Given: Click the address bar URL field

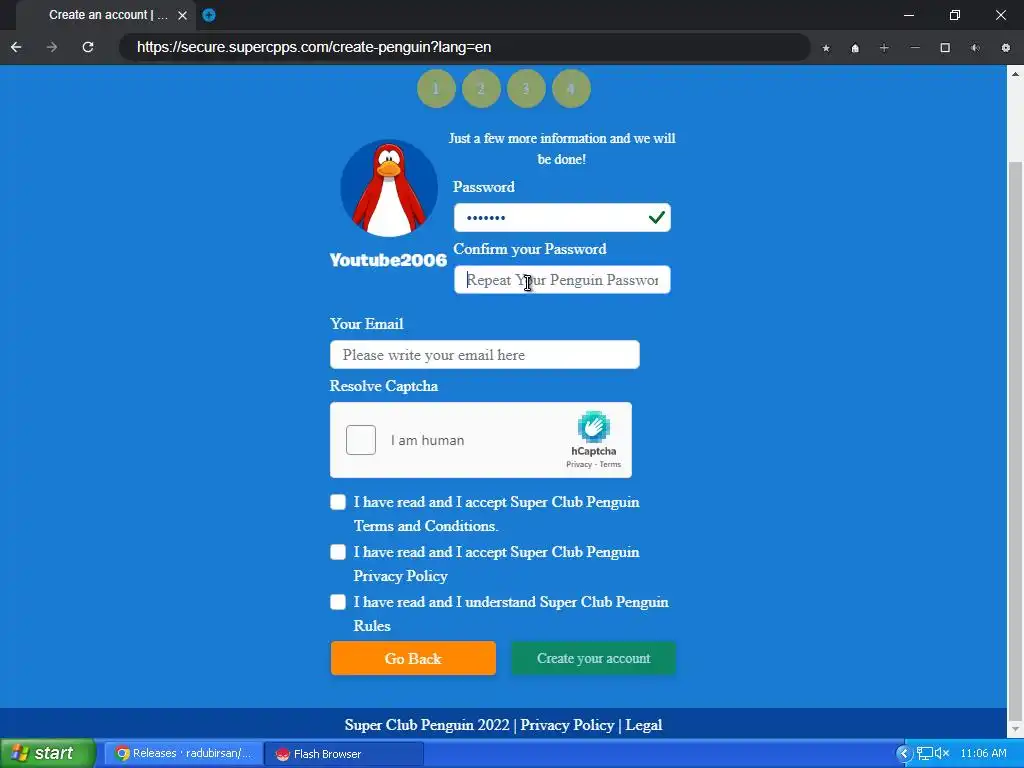Looking at the screenshot, I should 465,47.
